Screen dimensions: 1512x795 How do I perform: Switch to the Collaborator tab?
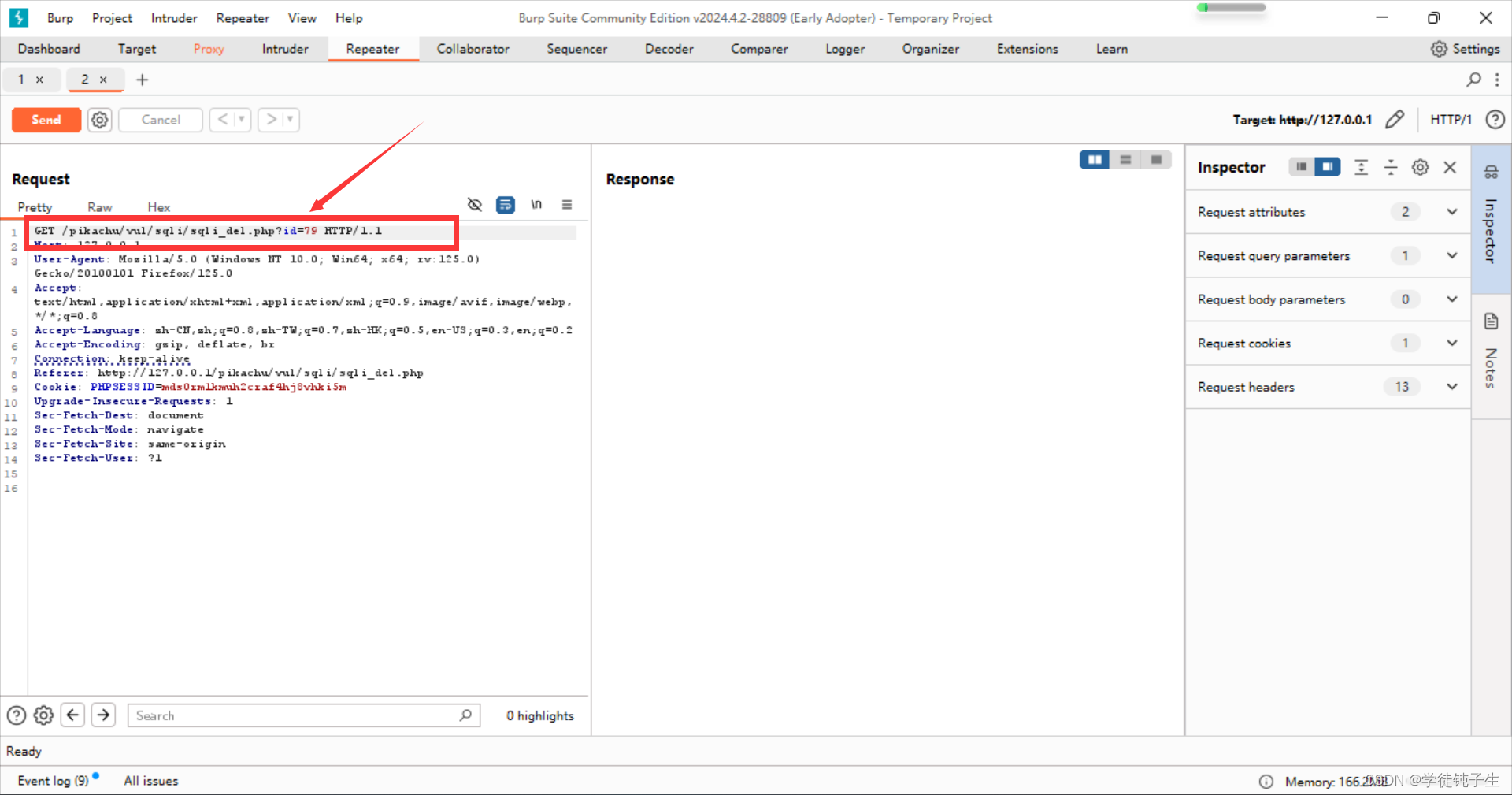tap(472, 49)
